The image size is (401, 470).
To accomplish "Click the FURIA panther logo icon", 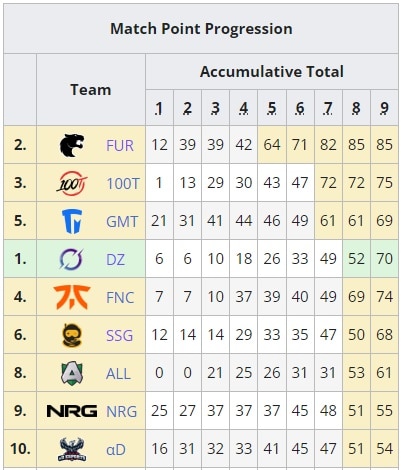I will click(72, 145).
